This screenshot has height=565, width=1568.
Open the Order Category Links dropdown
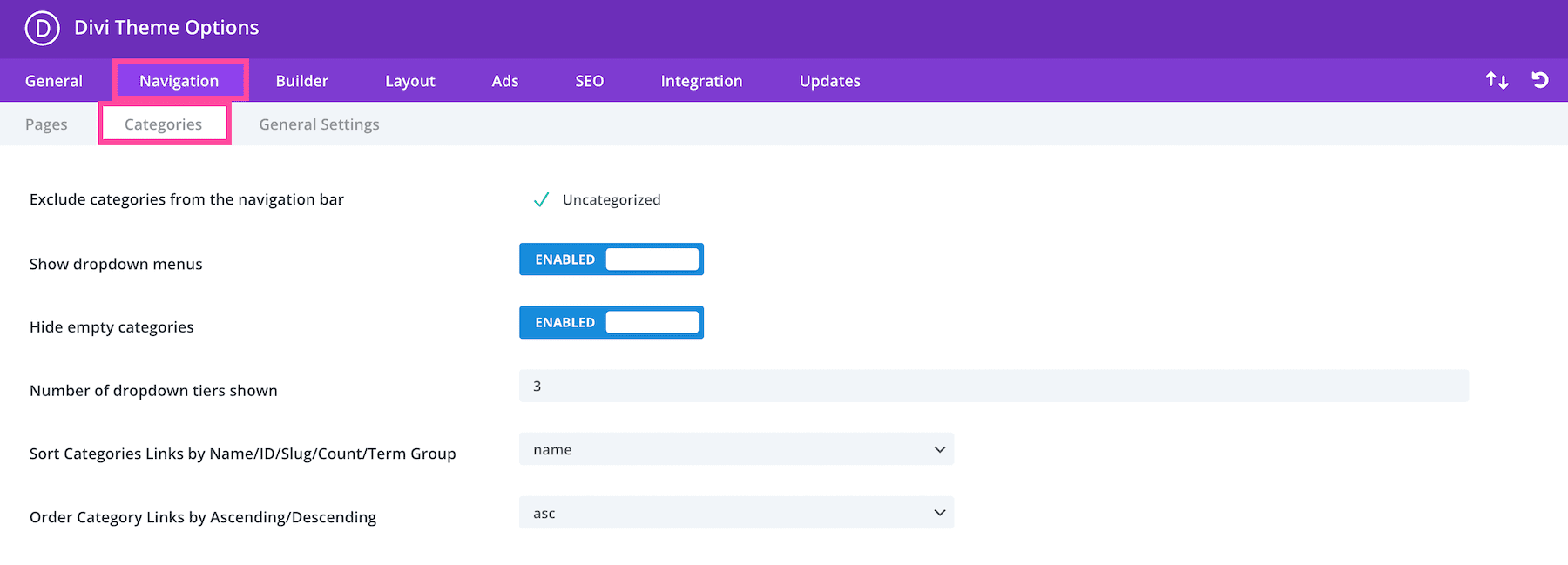(x=736, y=514)
